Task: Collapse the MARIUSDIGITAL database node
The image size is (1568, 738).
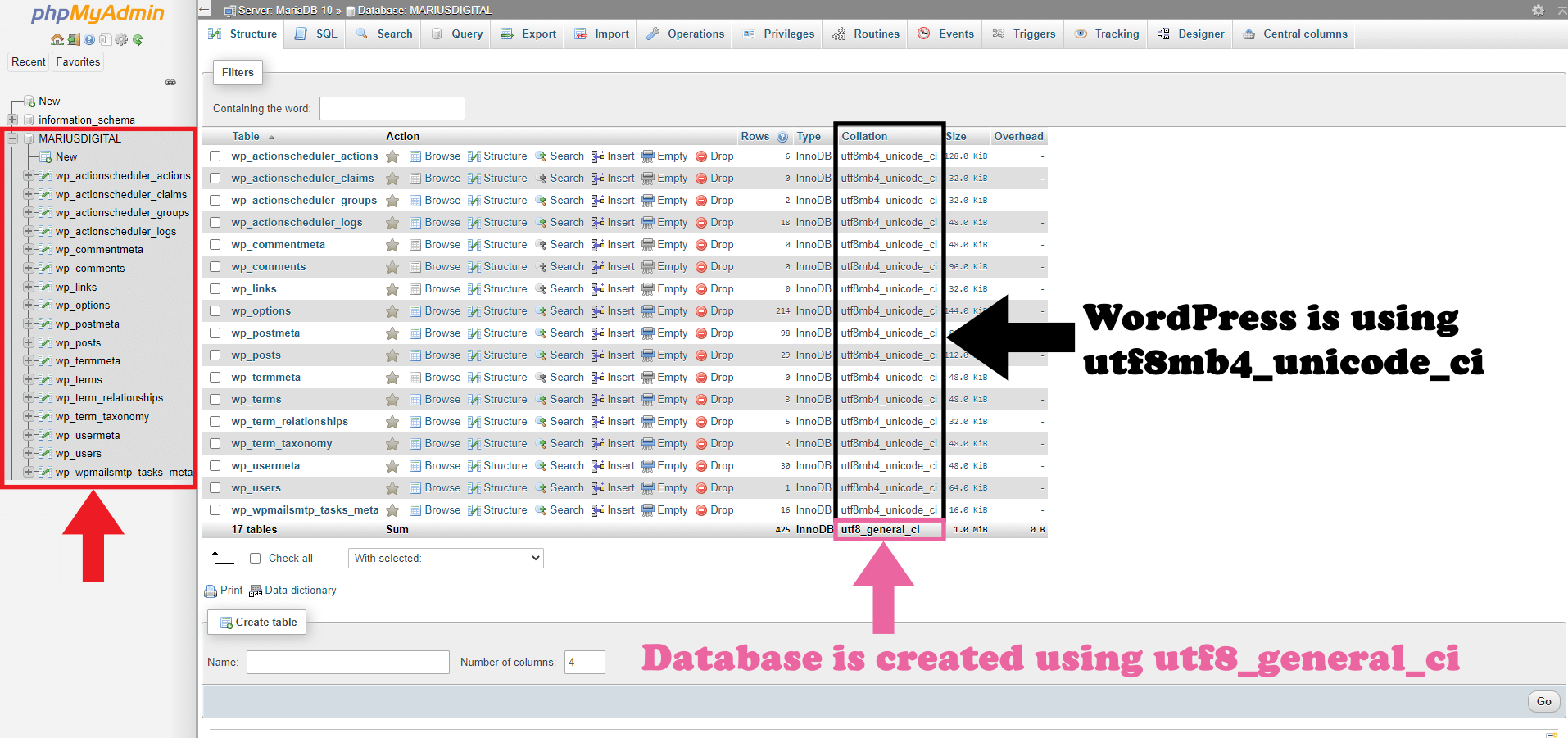Action: (12, 138)
